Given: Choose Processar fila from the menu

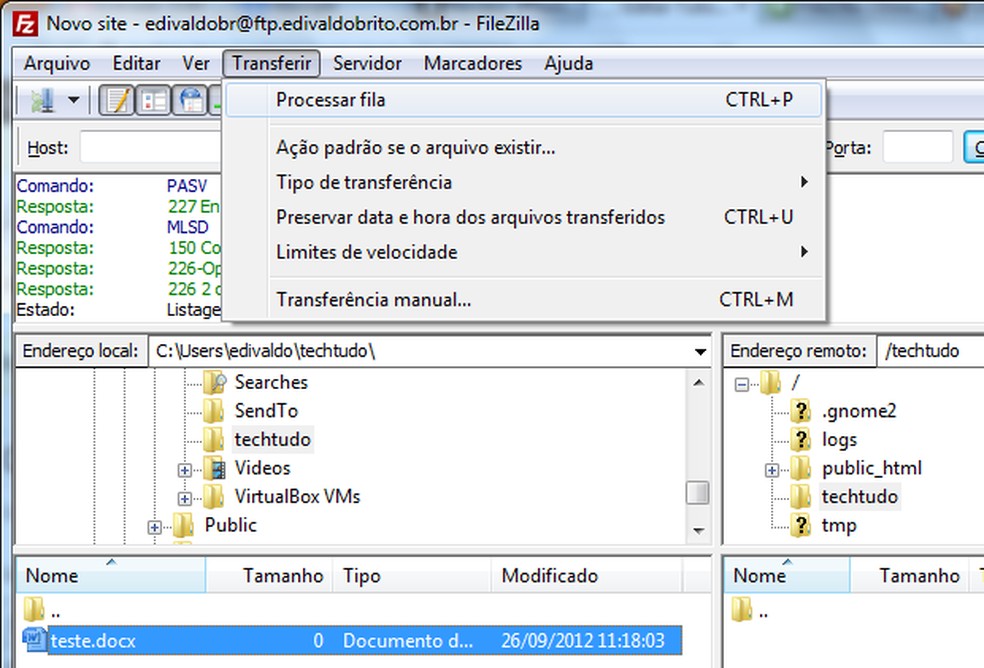Looking at the screenshot, I should click(x=524, y=100).
